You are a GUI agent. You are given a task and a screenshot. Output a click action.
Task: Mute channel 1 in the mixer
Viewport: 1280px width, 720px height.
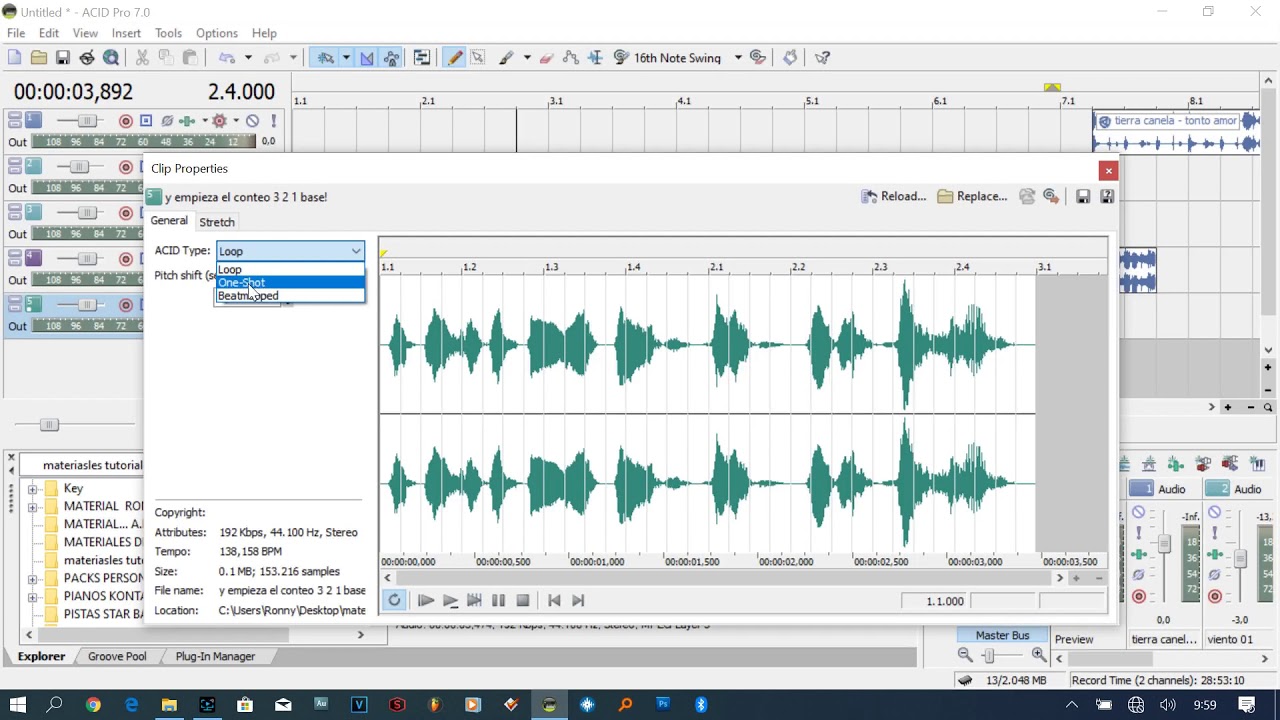(x=1138, y=513)
